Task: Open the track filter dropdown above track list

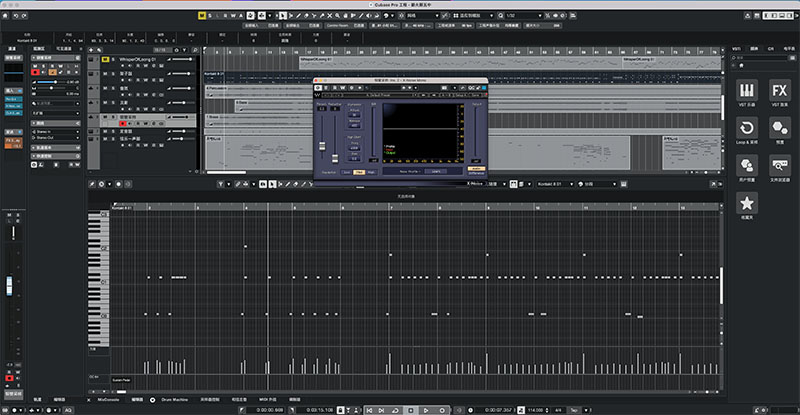Action: click(x=184, y=50)
